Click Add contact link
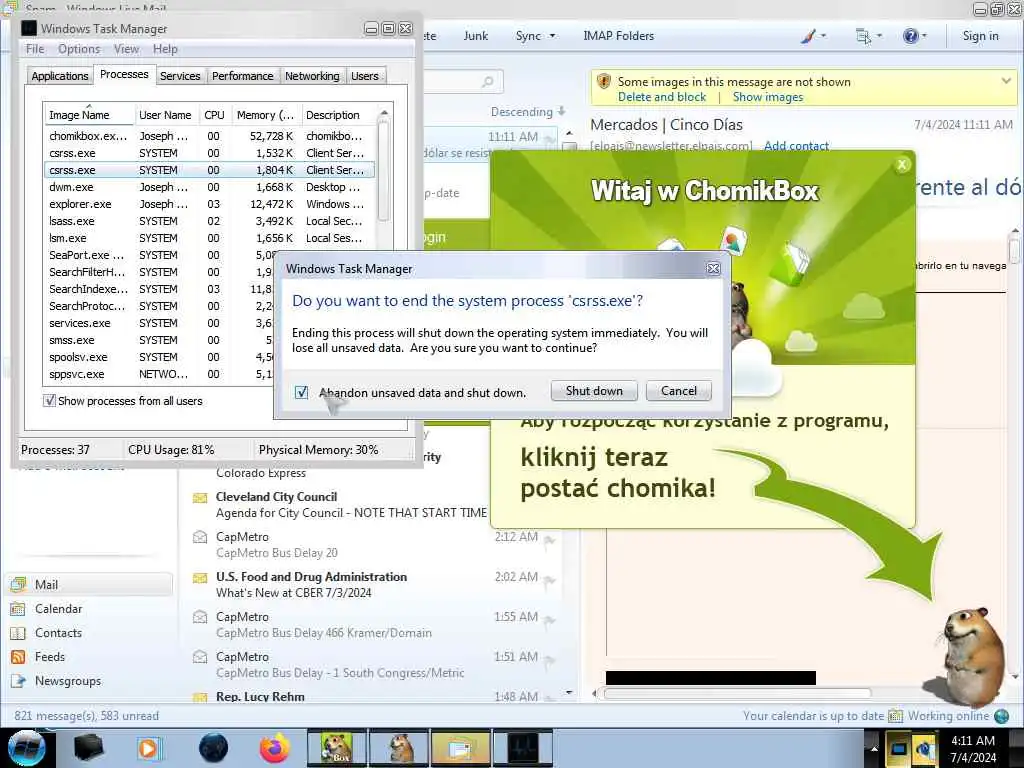Screen dimensions: 1024x768 tap(796, 145)
